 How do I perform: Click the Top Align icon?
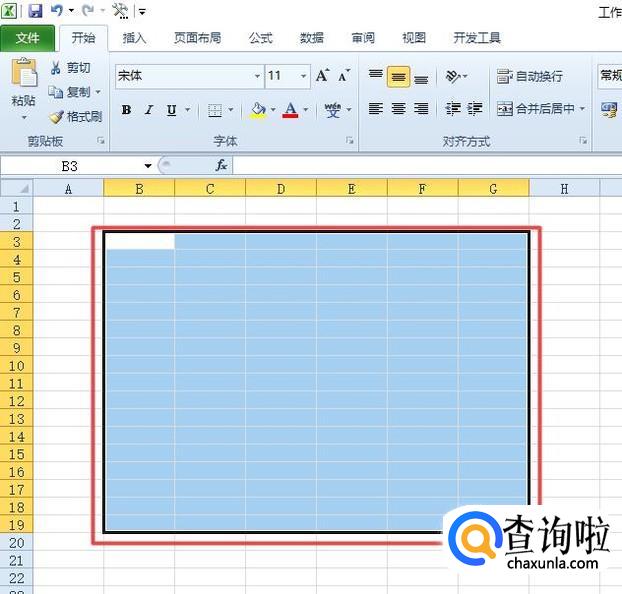point(375,76)
